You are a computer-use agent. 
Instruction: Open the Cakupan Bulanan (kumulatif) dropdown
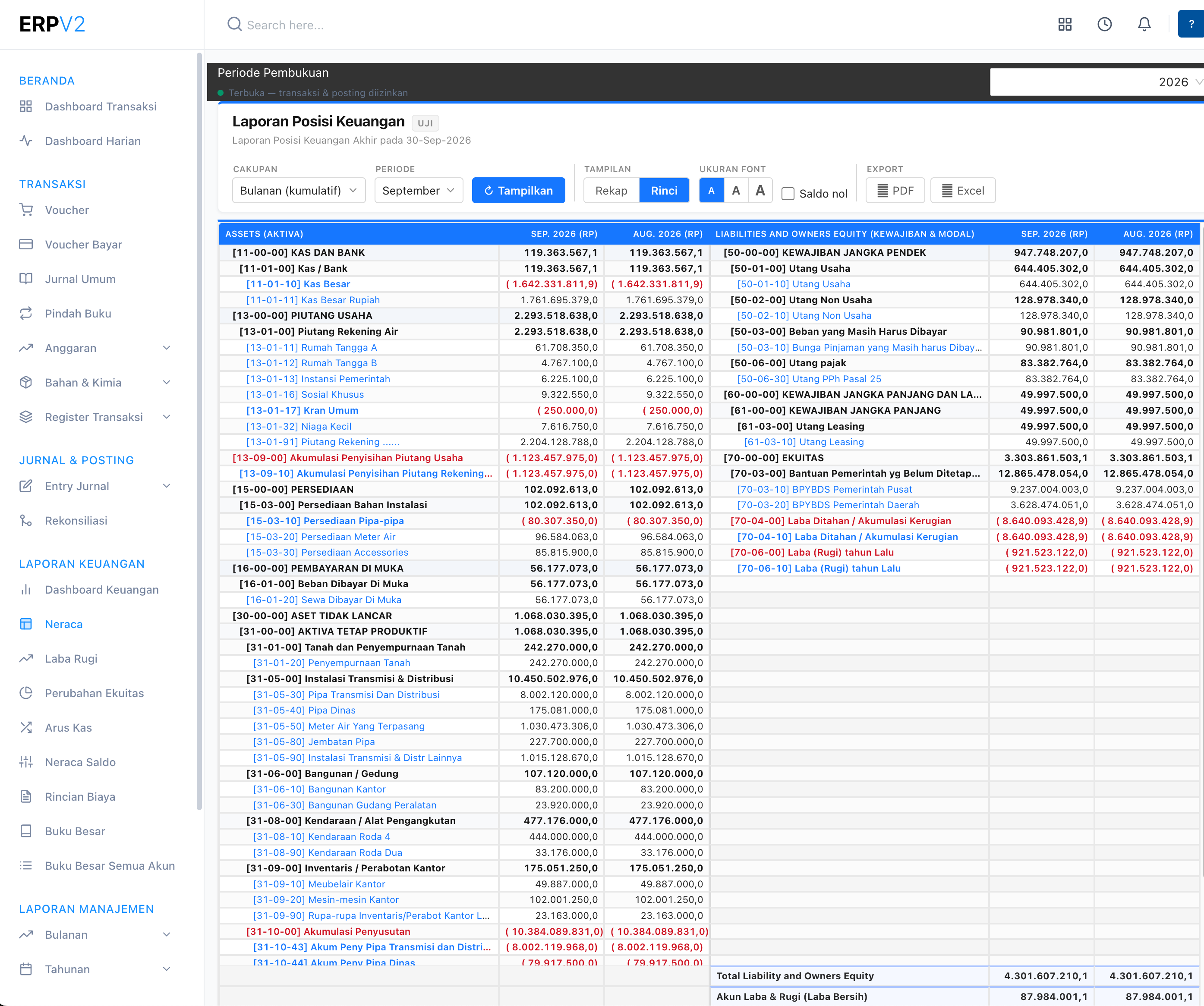[299, 191]
